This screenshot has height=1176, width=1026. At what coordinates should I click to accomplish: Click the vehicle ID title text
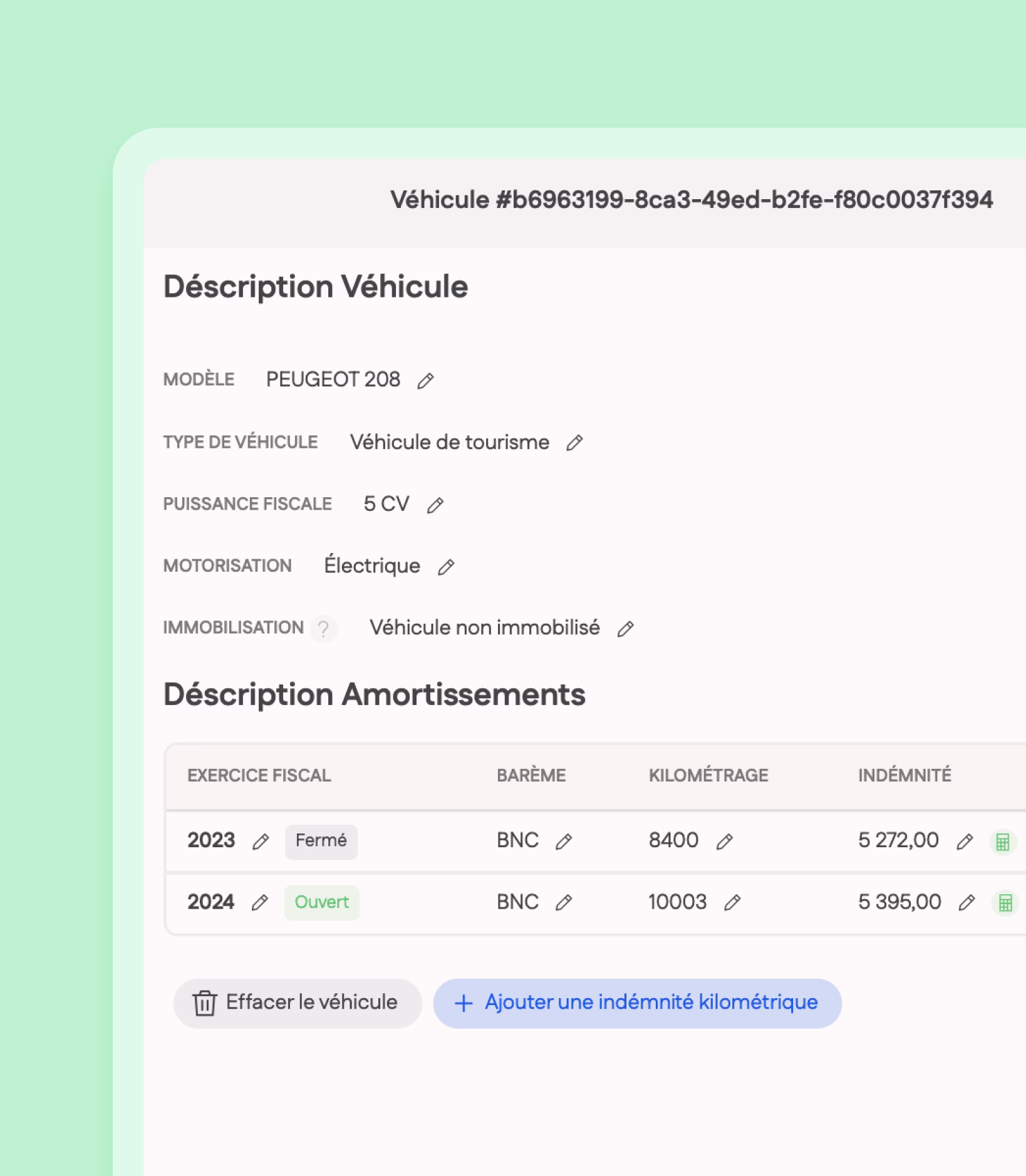point(692,200)
